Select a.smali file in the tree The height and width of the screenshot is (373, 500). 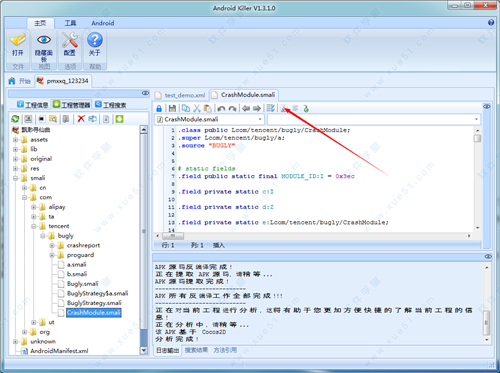[x=76, y=264]
